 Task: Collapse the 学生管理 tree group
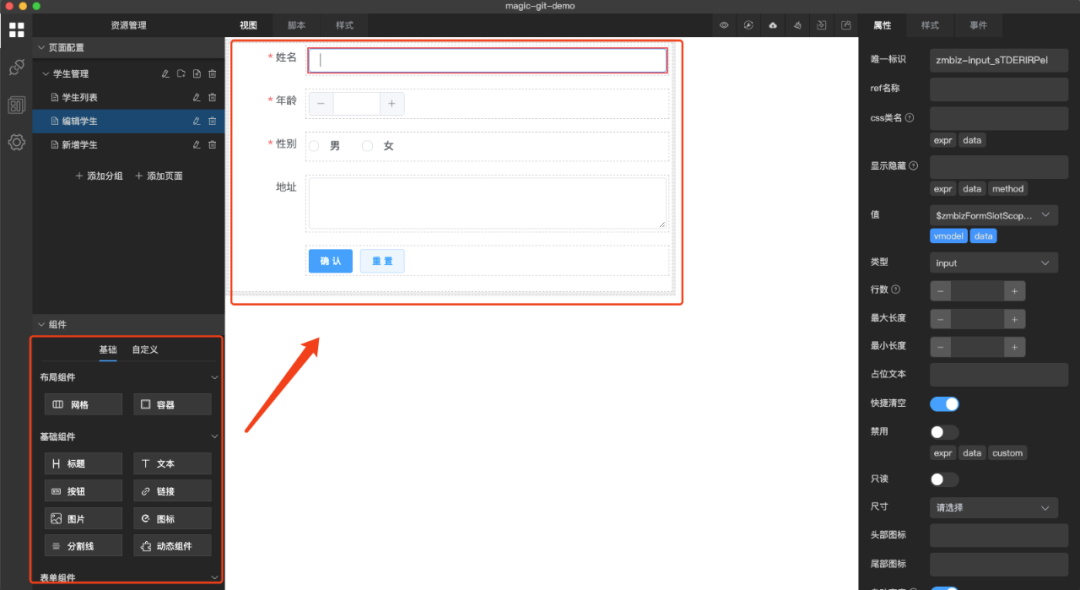click(x=46, y=74)
